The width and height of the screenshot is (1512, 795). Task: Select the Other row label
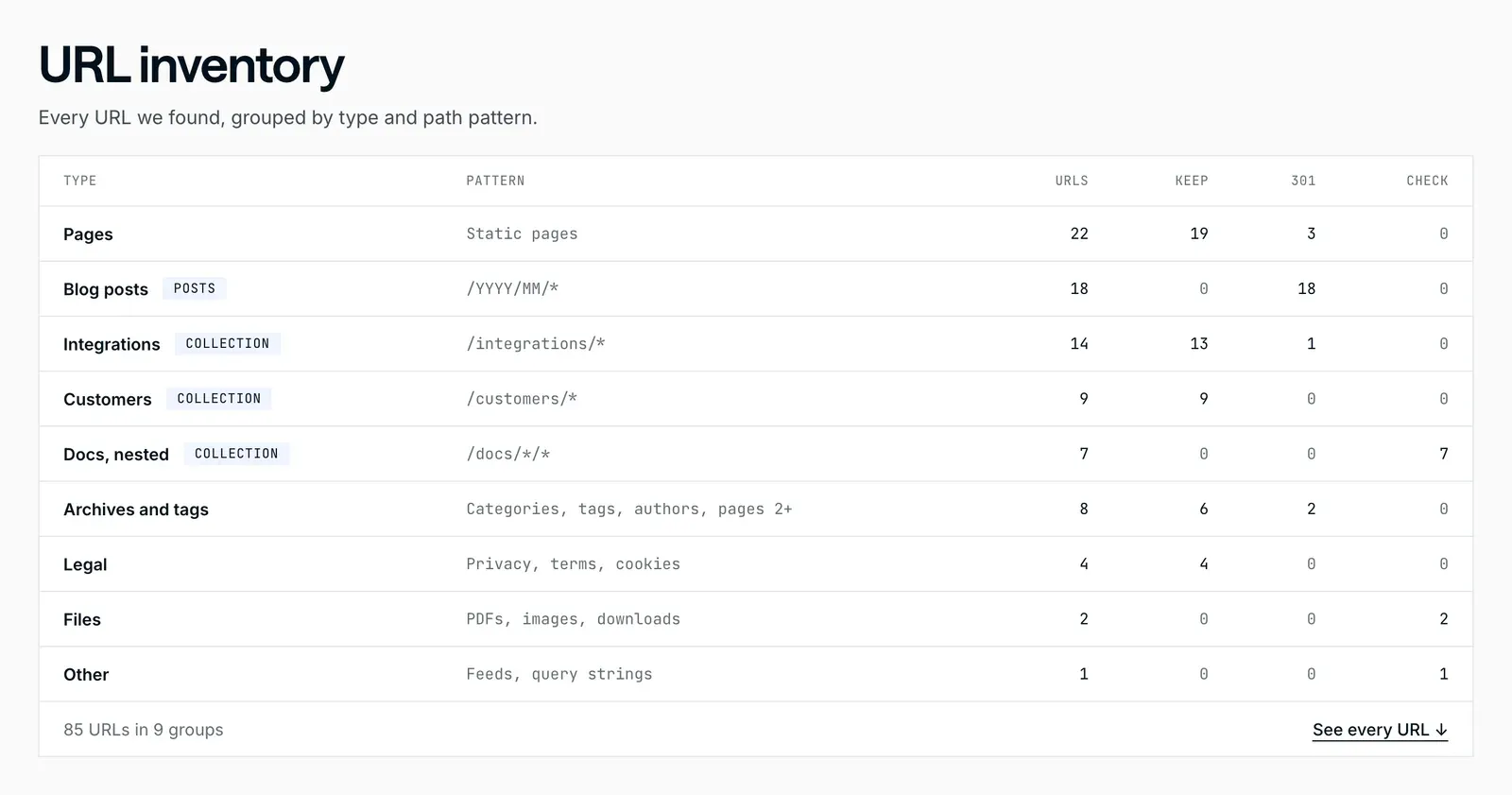click(86, 675)
